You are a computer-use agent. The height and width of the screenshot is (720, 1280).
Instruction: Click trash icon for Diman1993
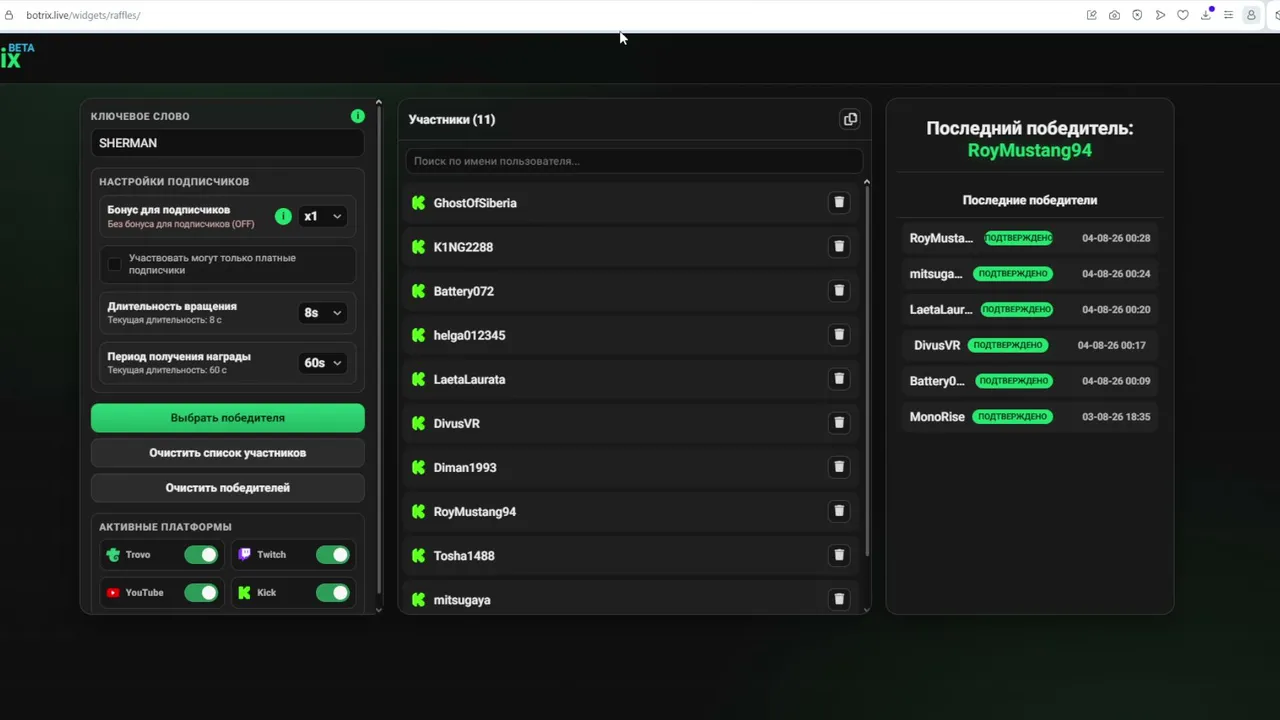click(839, 466)
